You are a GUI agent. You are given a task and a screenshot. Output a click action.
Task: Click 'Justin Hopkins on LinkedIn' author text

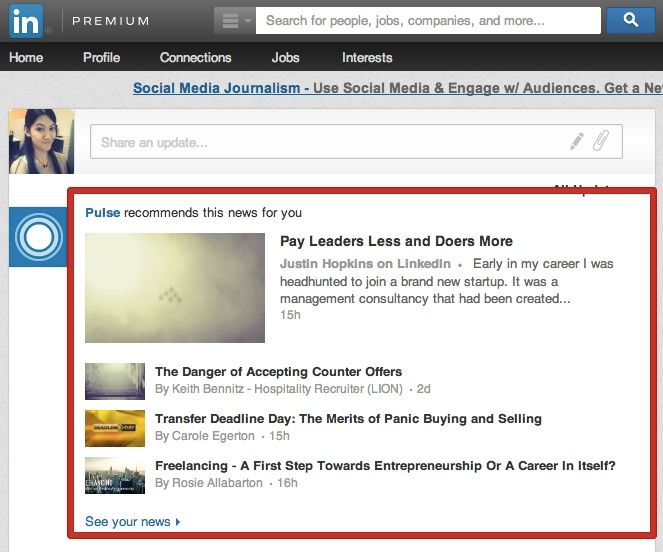click(365, 264)
